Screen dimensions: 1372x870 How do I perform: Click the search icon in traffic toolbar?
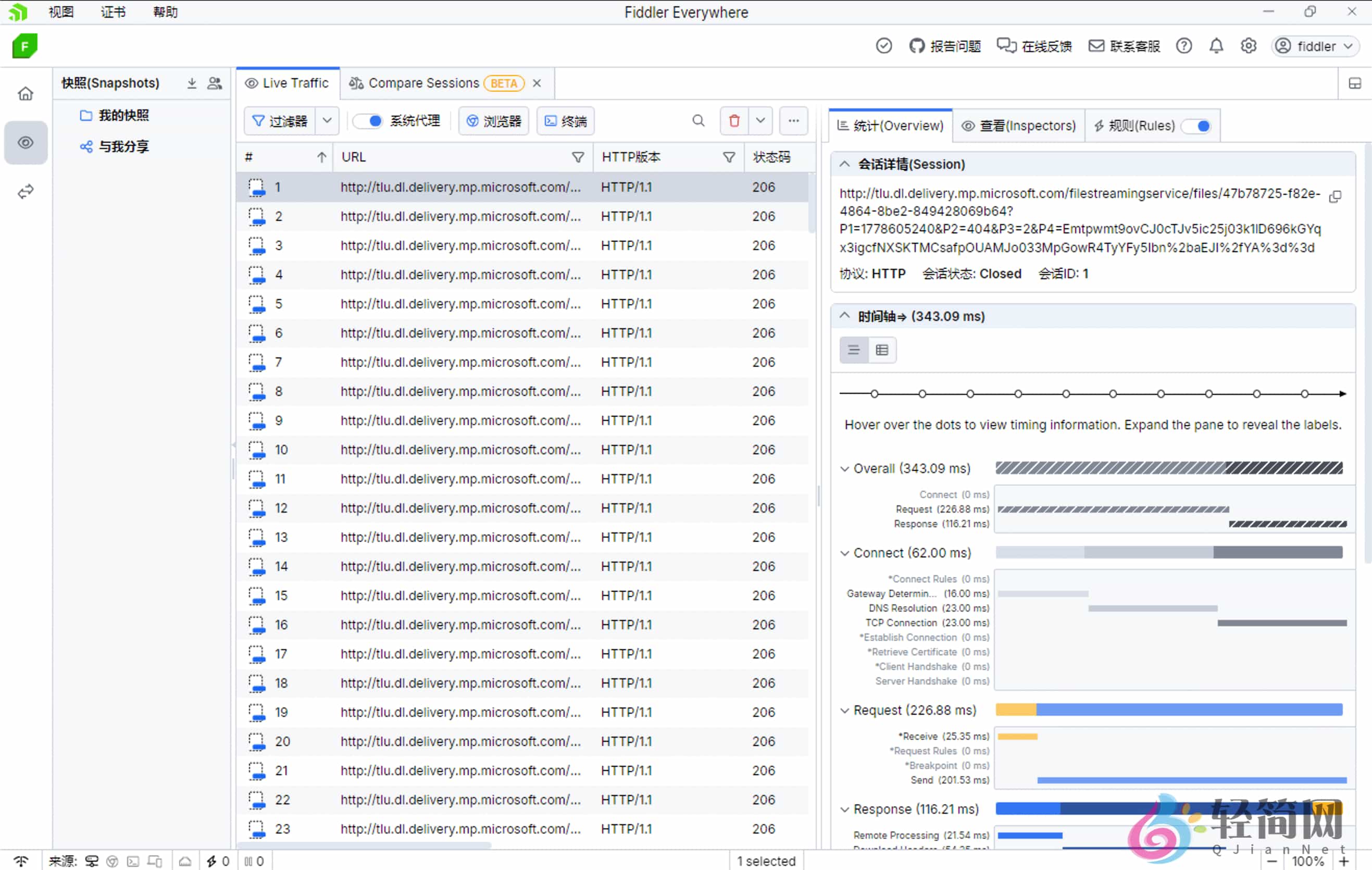click(x=698, y=121)
